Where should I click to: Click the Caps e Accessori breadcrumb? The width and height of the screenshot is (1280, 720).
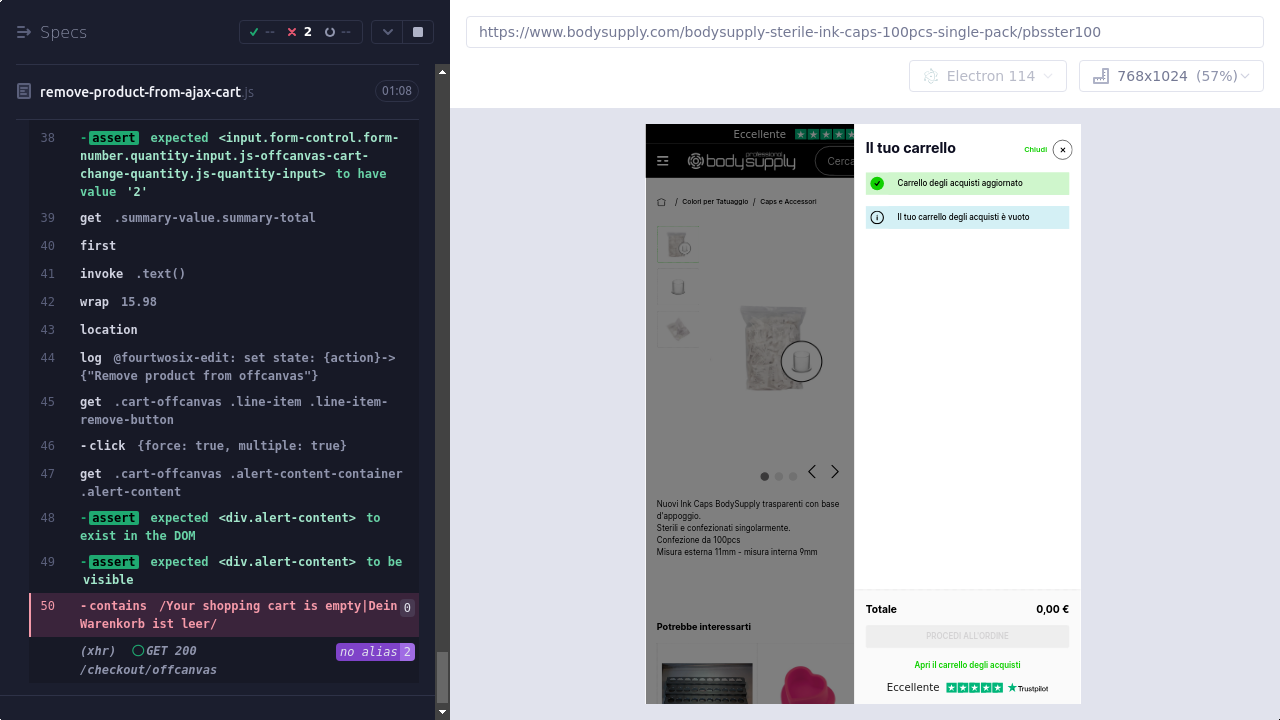coord(788,202)
